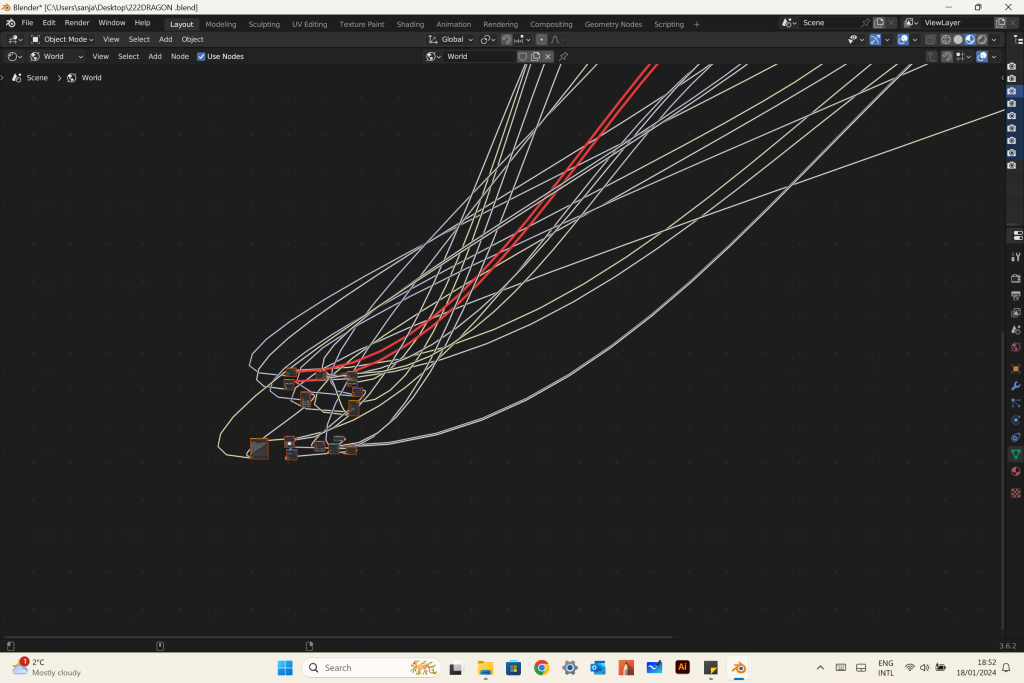Image resolution: width=1024 pixels, height=683 pixels.
Task: Add a new workspace tab
Action: 697,24
